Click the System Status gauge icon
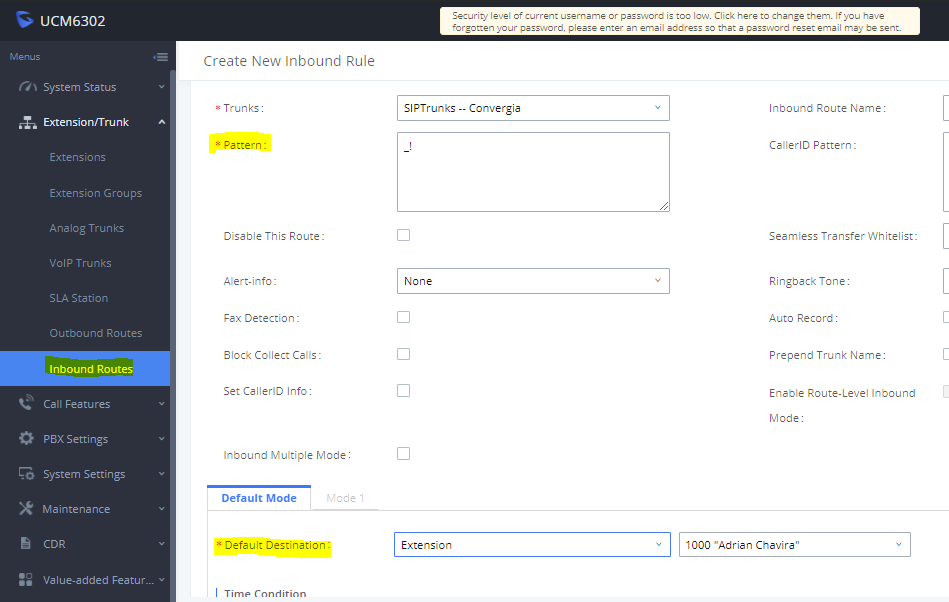Image resolution: width=949 pixels, height=602 pixels. pyautogui.click(x=27, y=87)
